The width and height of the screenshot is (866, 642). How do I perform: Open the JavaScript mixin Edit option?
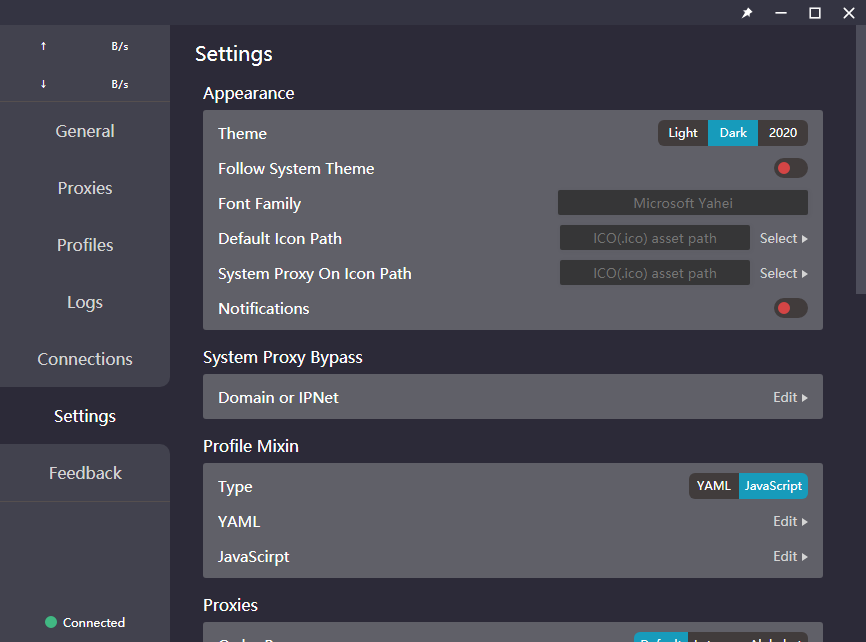point(789,556)
